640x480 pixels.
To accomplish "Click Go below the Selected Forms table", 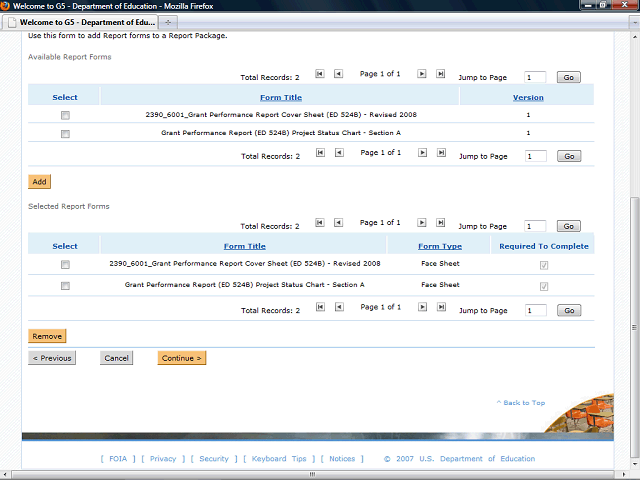I will (x=569, y=310).
